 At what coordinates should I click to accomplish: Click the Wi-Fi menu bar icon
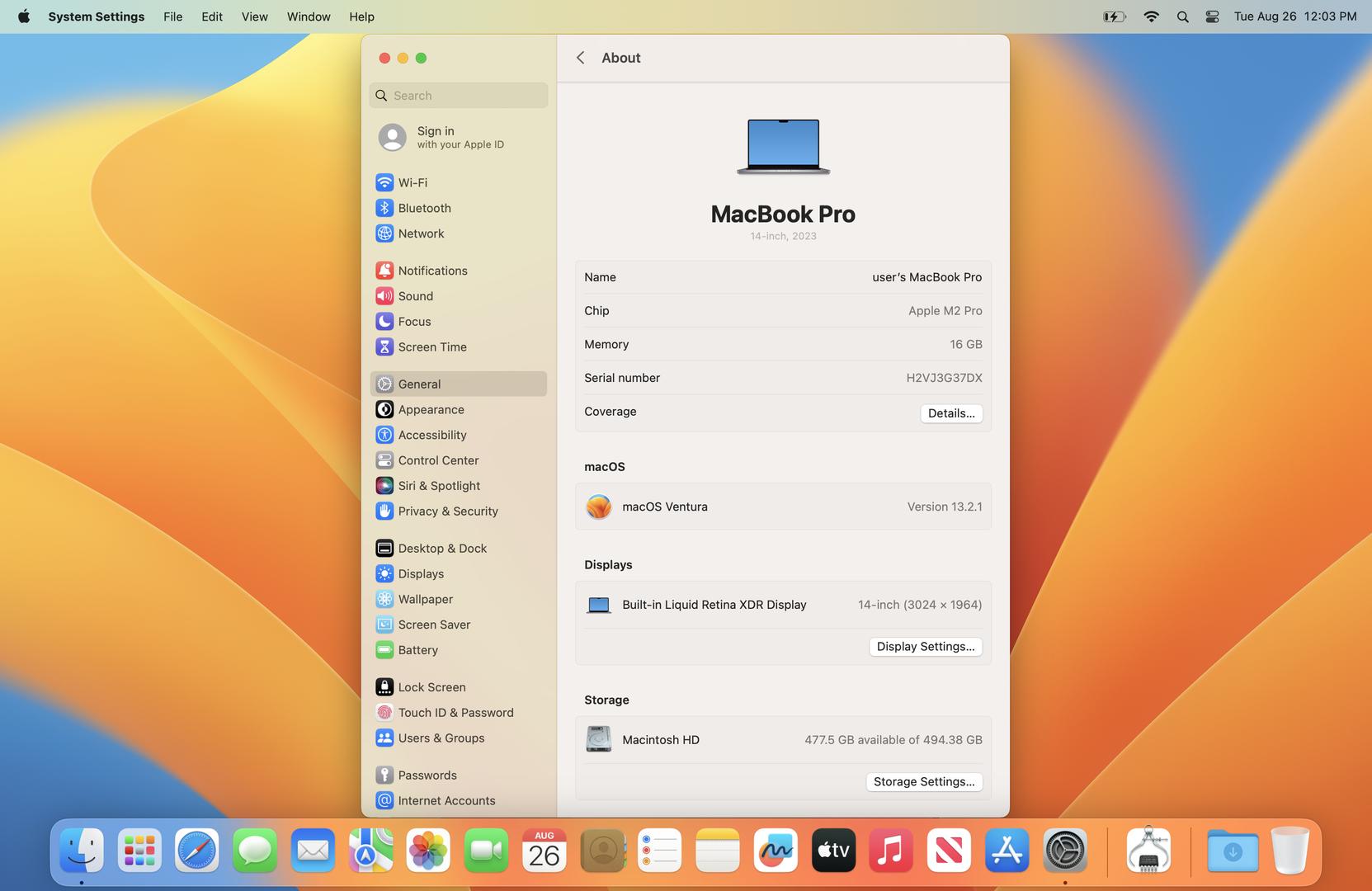tap(1151, 16)
